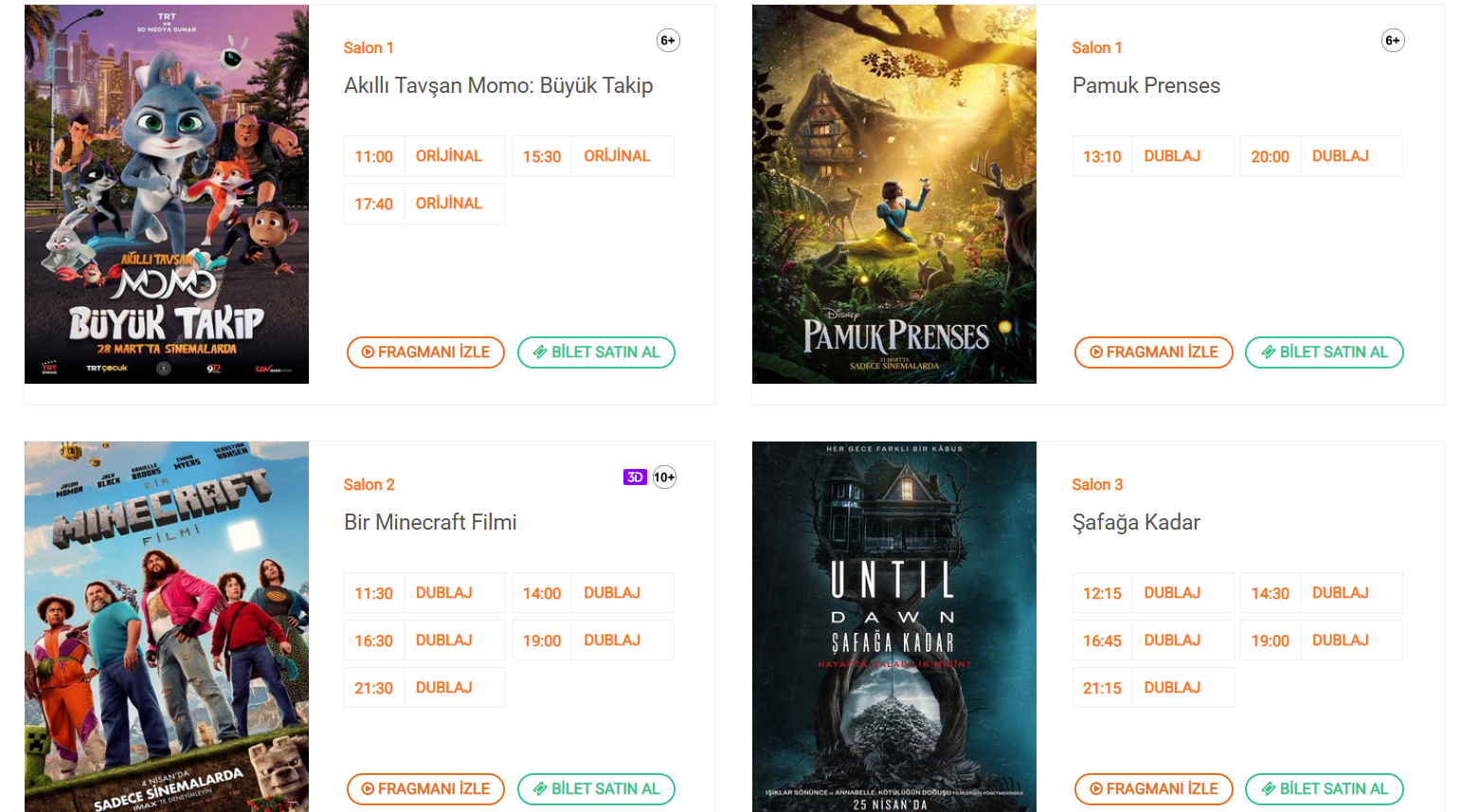Buy tickets for Pamuk Prenses
The image size is (1461, 812).
(x=1324, y=352)
